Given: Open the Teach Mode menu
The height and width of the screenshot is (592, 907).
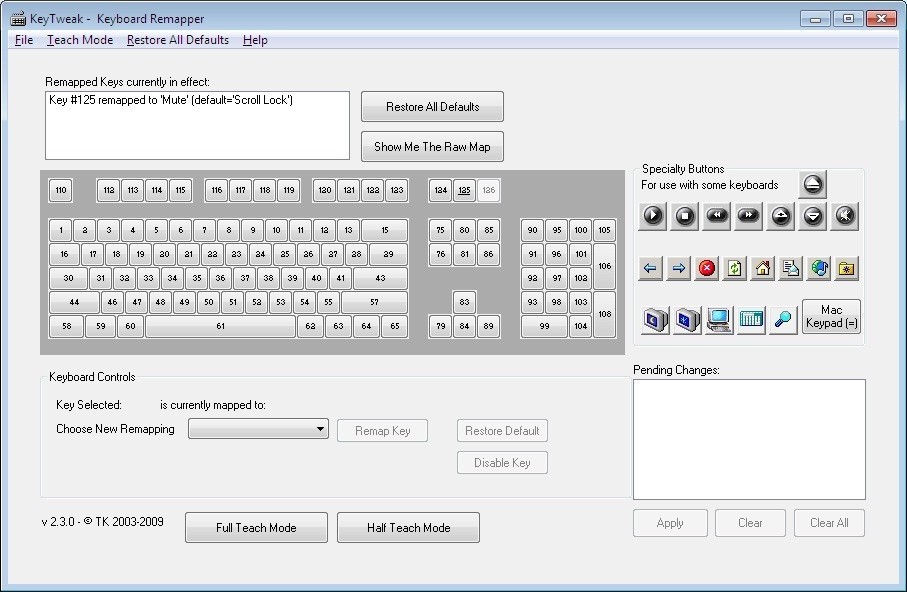Looking at the screenshot, I should [x=80, y=40].
